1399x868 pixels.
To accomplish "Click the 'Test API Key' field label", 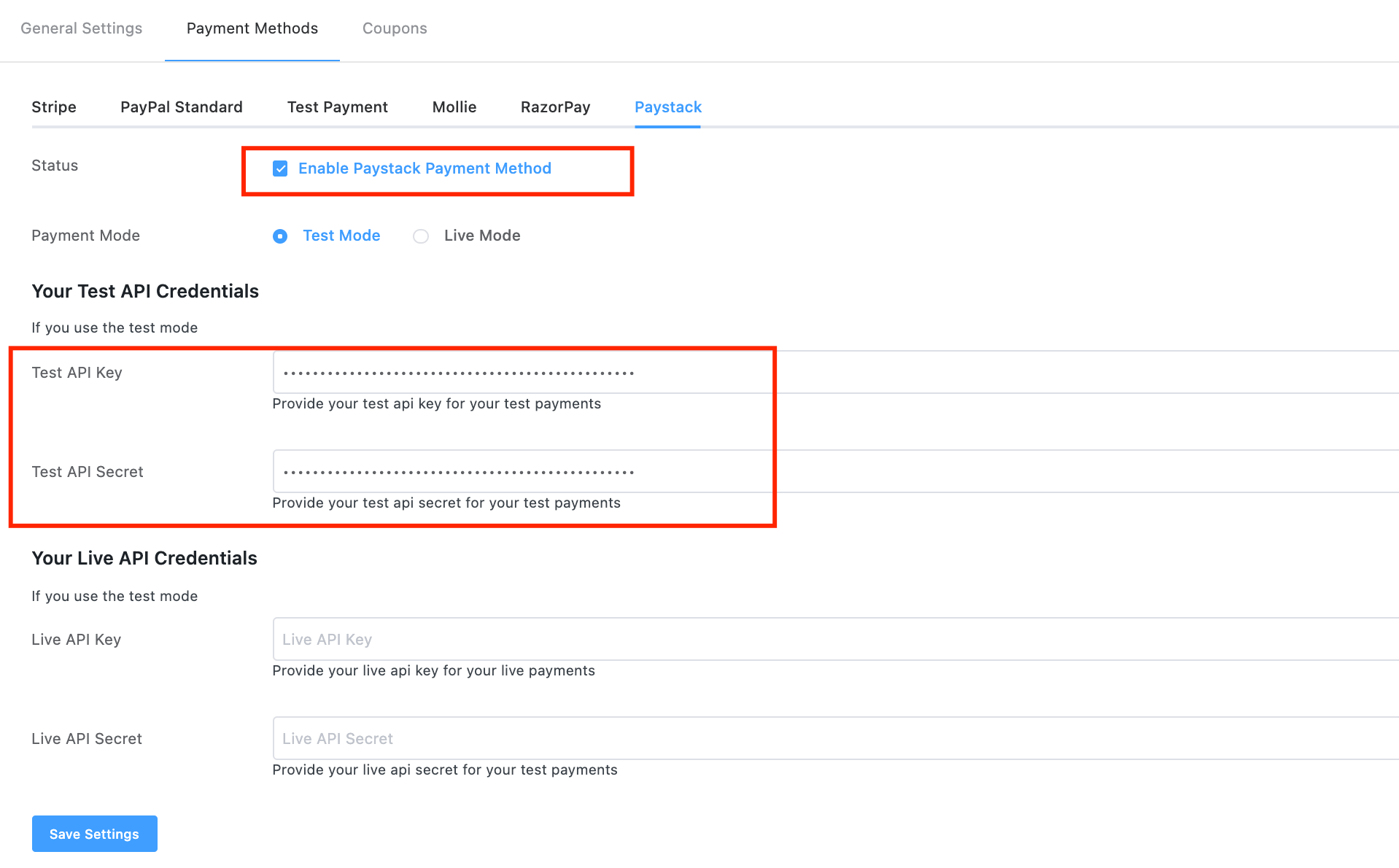I will [x=77, y=373].
